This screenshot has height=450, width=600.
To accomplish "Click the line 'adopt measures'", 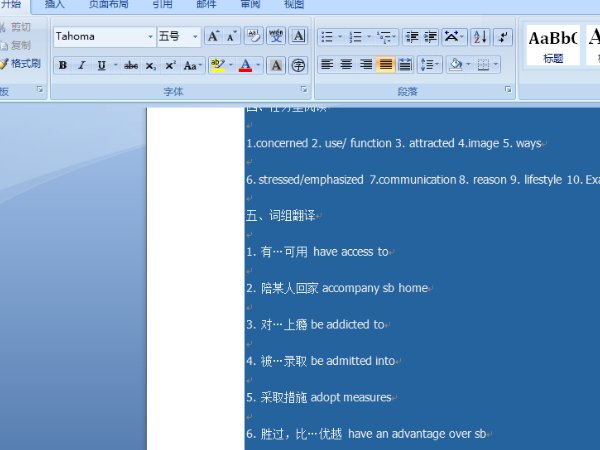I will (x=351, y=398).
